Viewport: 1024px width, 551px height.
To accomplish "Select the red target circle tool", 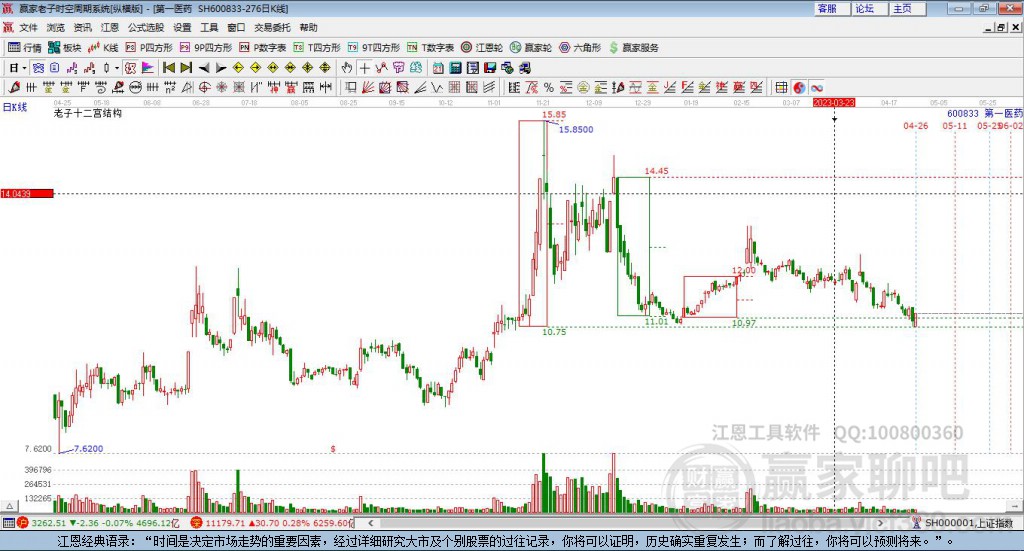I will pos(204,87).
